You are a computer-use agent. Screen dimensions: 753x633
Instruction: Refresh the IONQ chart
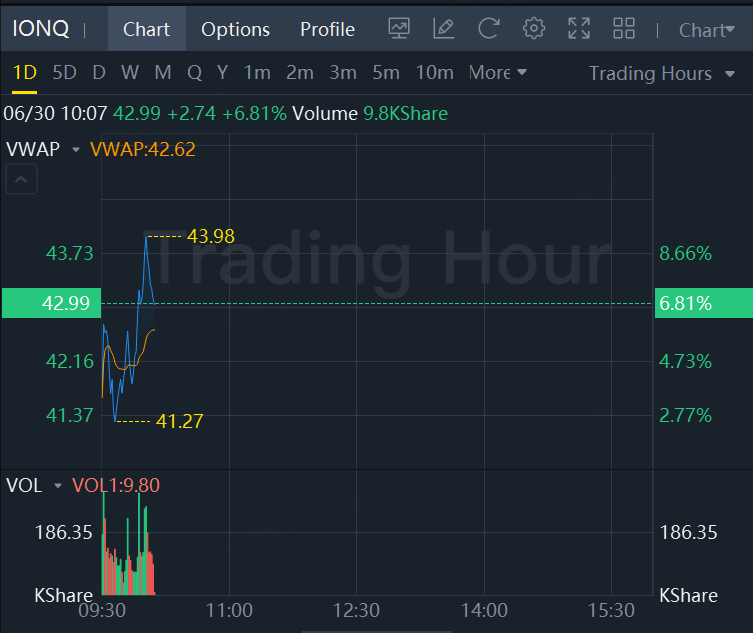tap(489, 29)
